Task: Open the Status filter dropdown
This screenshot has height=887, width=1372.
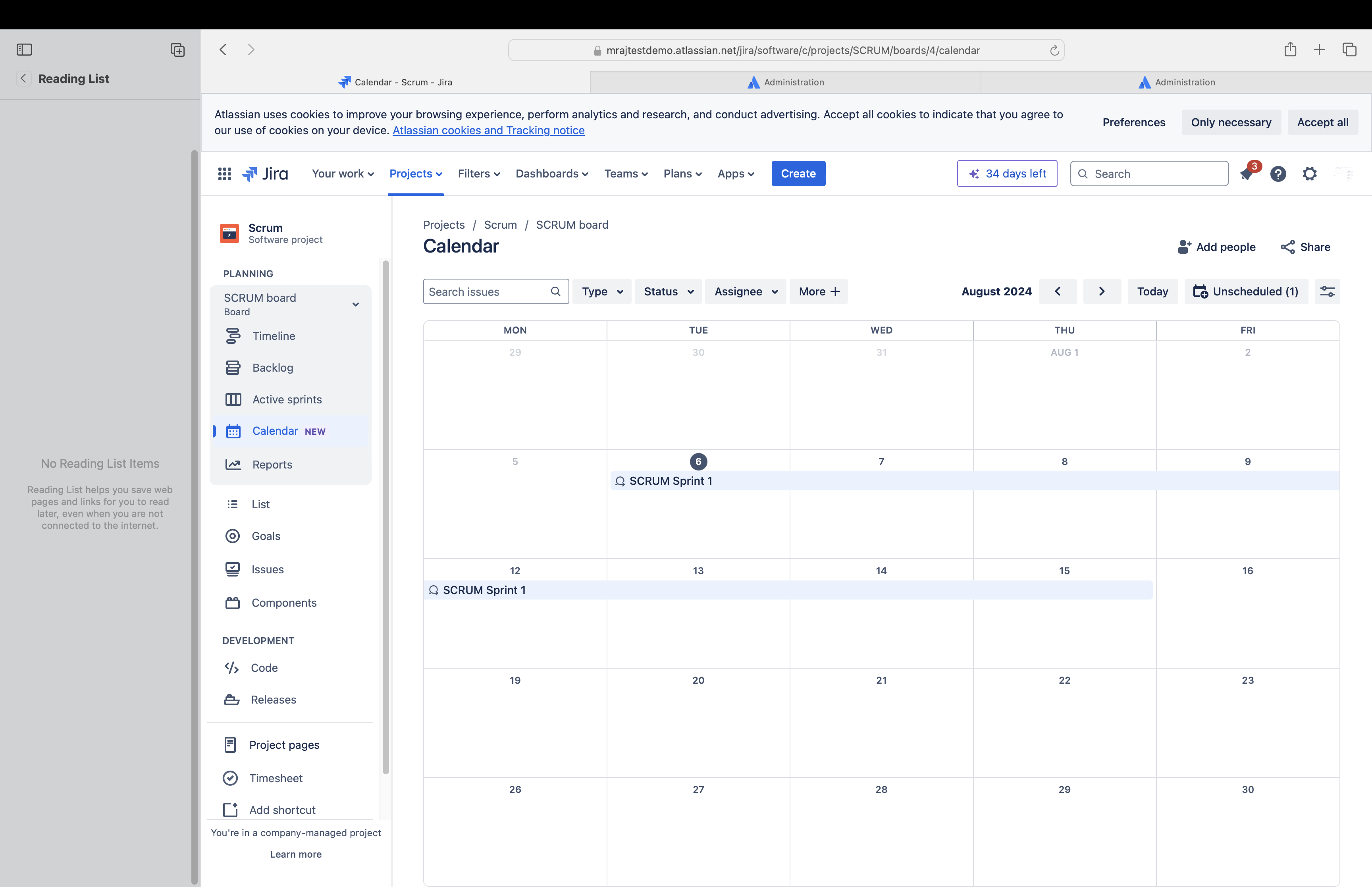Action: (x=668, y=291)
